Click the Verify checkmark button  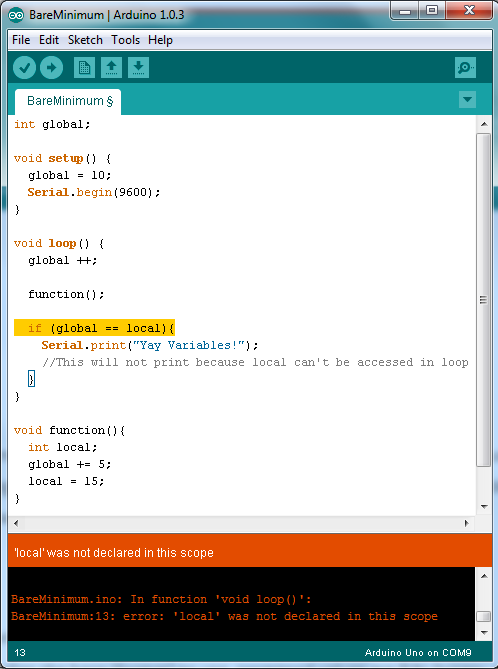click(x=24, y=67)
